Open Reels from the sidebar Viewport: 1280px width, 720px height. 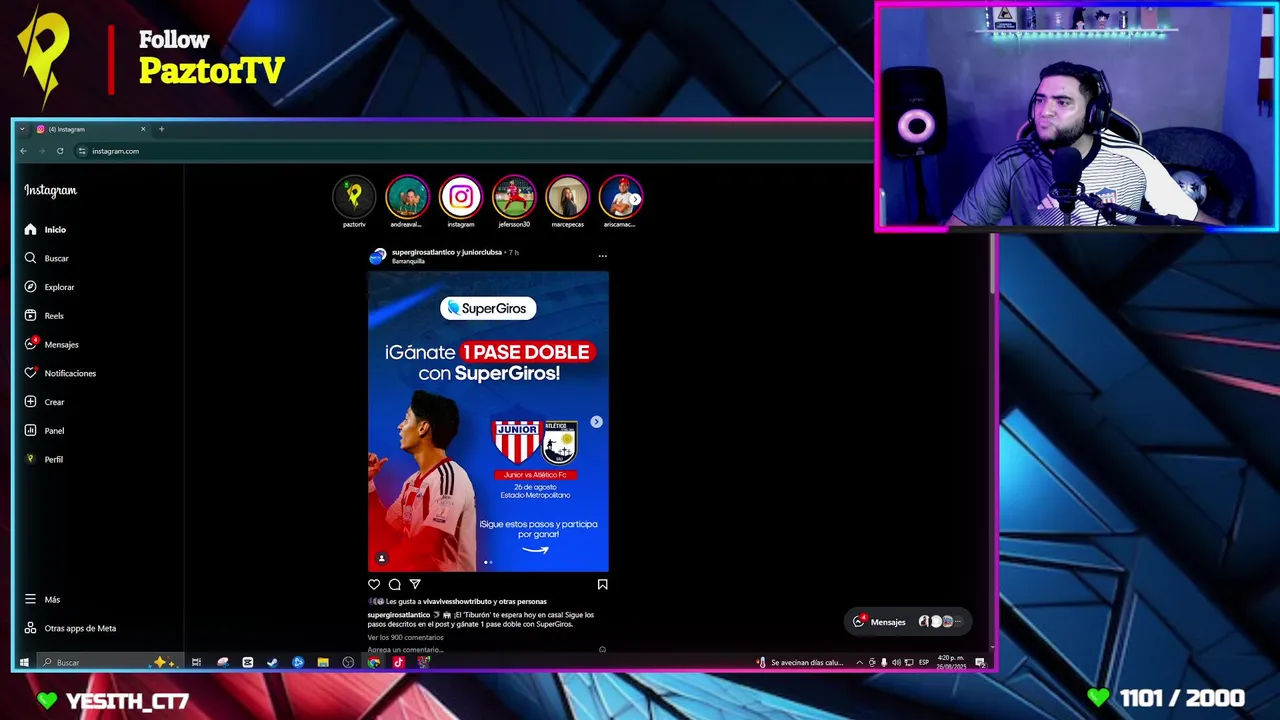click(x=45, y=316)
